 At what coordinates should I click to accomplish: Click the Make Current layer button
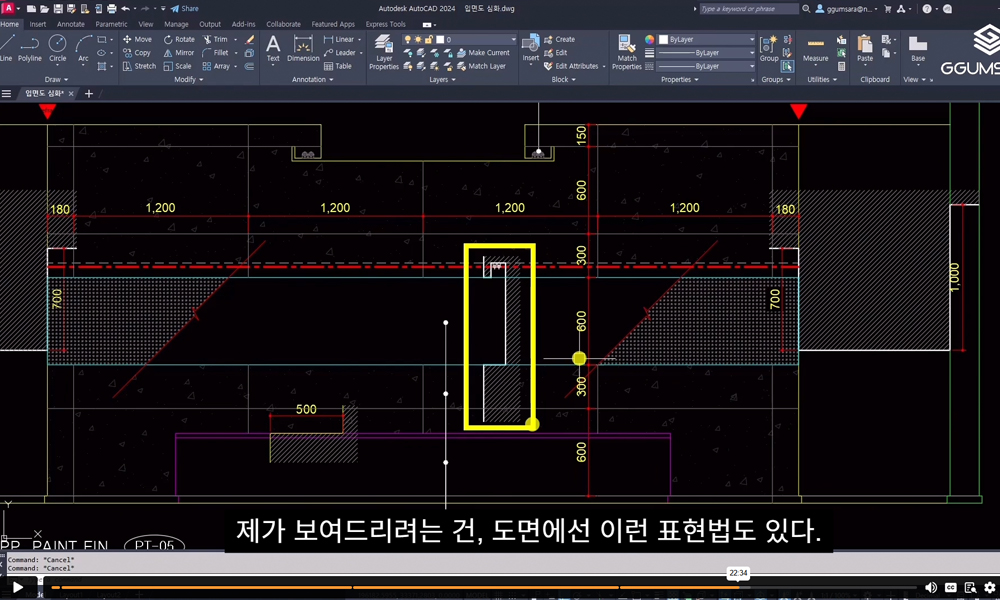coord(483,53)
